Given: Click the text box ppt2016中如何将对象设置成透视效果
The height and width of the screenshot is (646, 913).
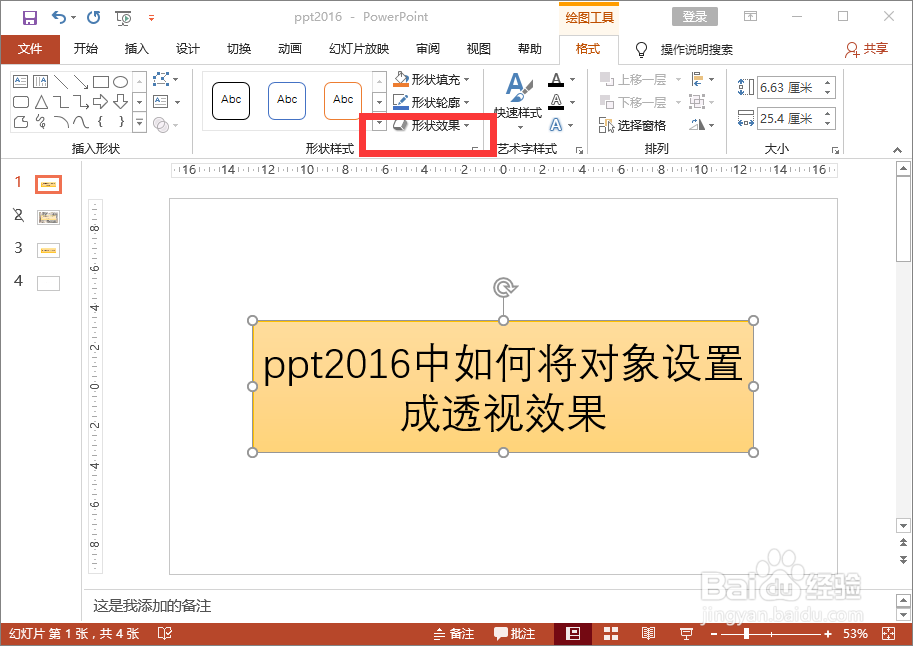Looking at the screenshot, I should 503,386.
